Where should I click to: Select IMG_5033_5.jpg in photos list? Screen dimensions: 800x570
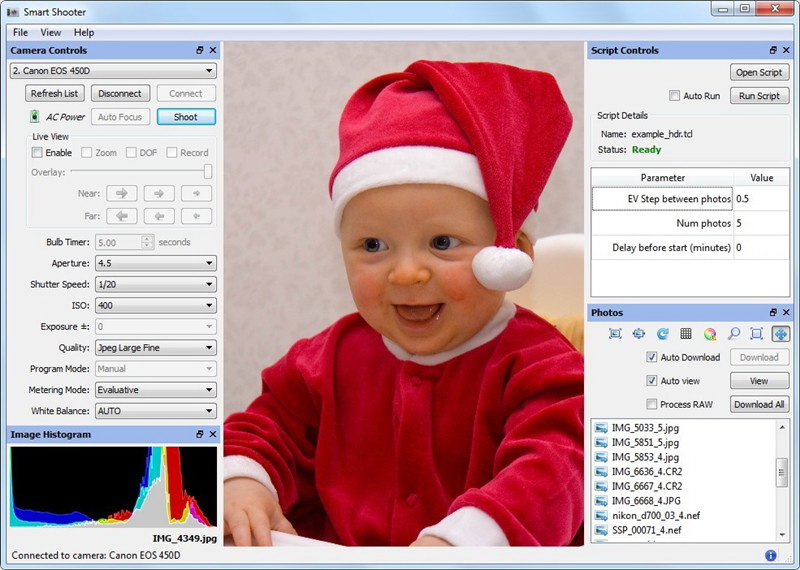[645, 428]
